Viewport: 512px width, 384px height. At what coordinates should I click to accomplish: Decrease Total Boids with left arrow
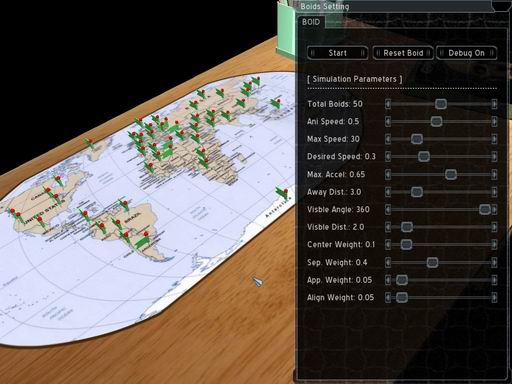(388, 104)
